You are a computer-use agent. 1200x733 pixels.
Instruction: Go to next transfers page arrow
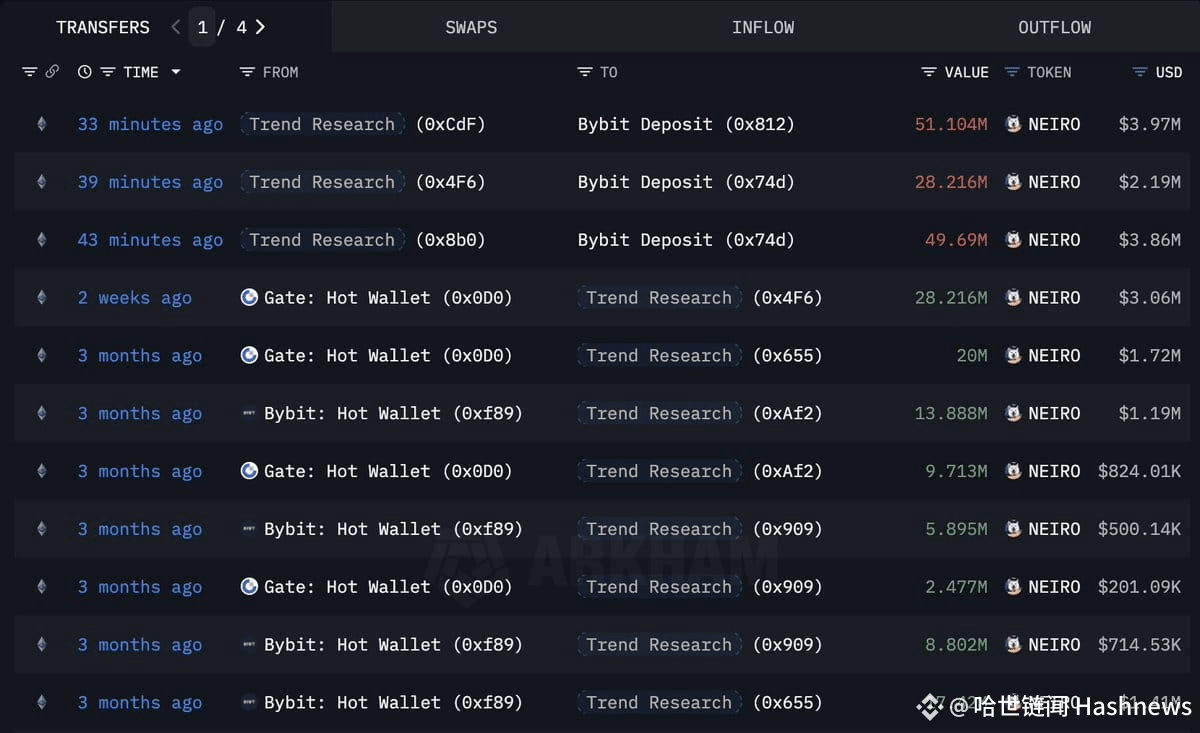[x=260, y=27]
